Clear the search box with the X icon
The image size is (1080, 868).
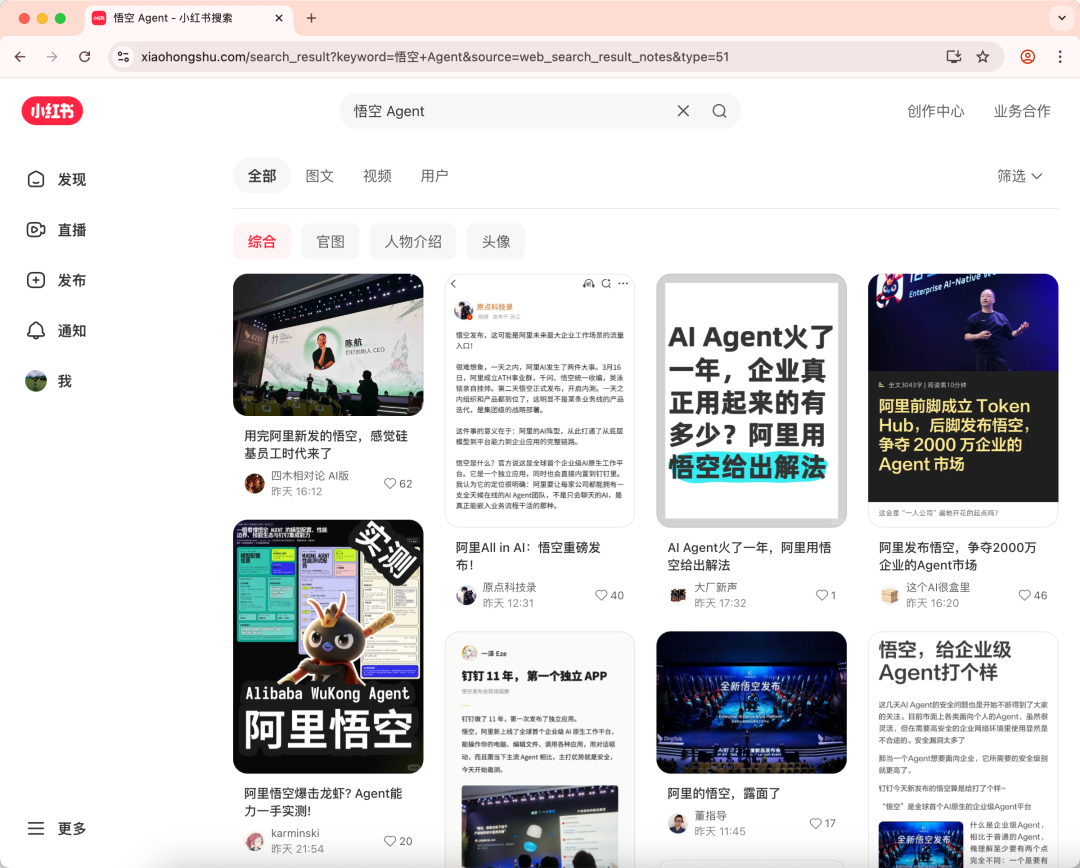[x=683, y=111]
